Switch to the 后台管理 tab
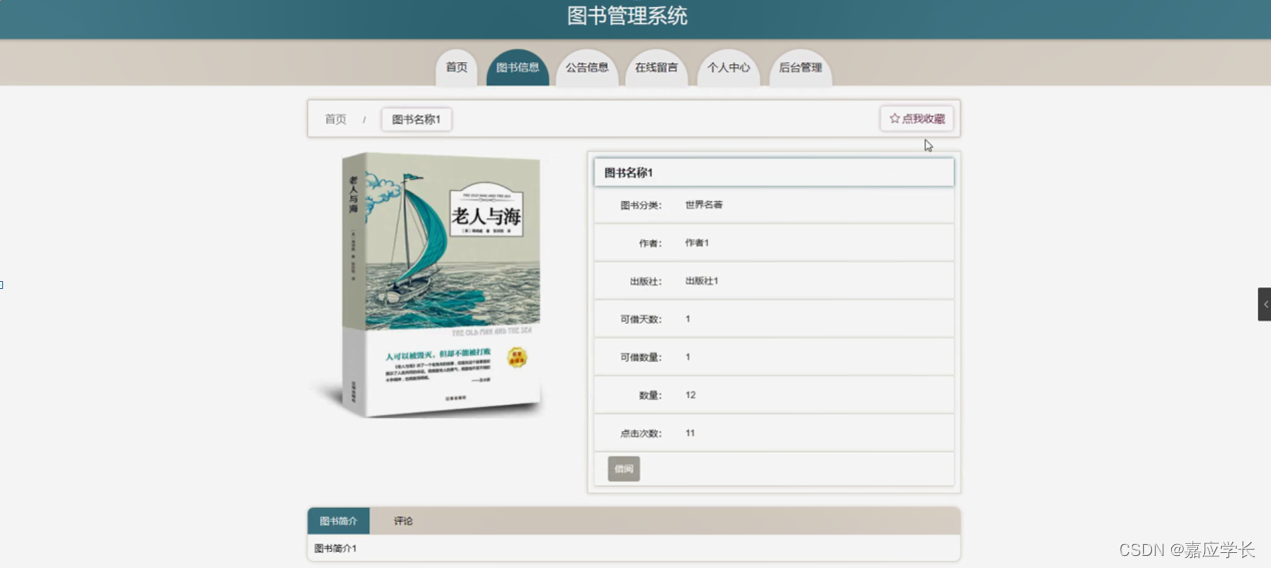Image resolution: width=1271 pixels, height=568 pixels. point(800,68)
